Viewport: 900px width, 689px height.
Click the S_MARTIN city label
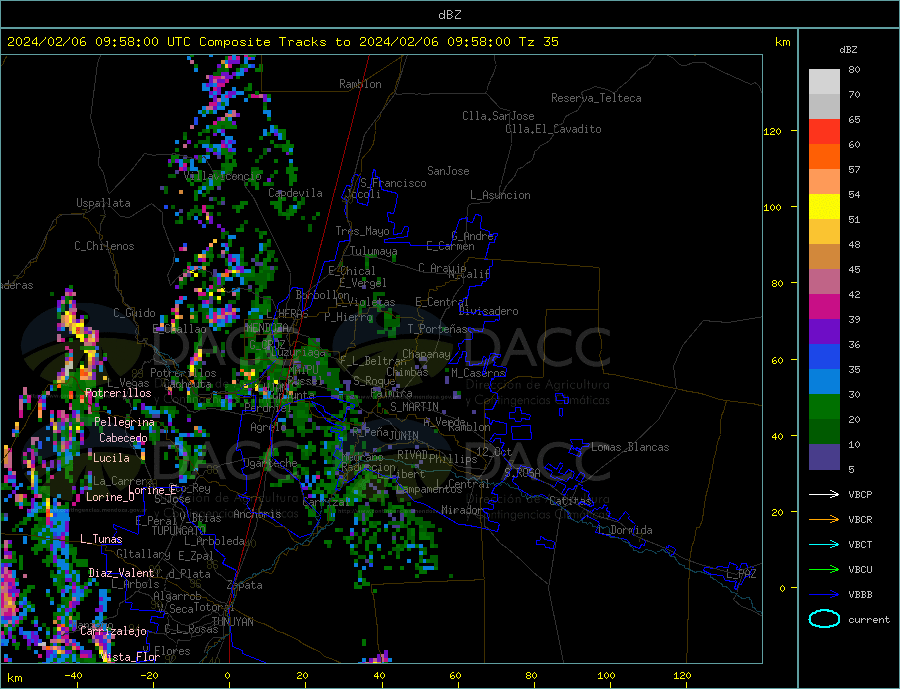click(414, 407)
